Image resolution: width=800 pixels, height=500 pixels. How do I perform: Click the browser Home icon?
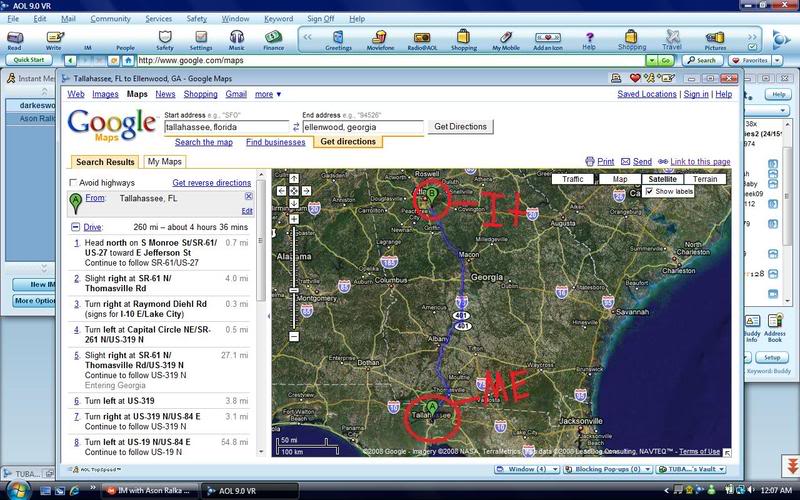pyautogui.click(x=128, y=60)
